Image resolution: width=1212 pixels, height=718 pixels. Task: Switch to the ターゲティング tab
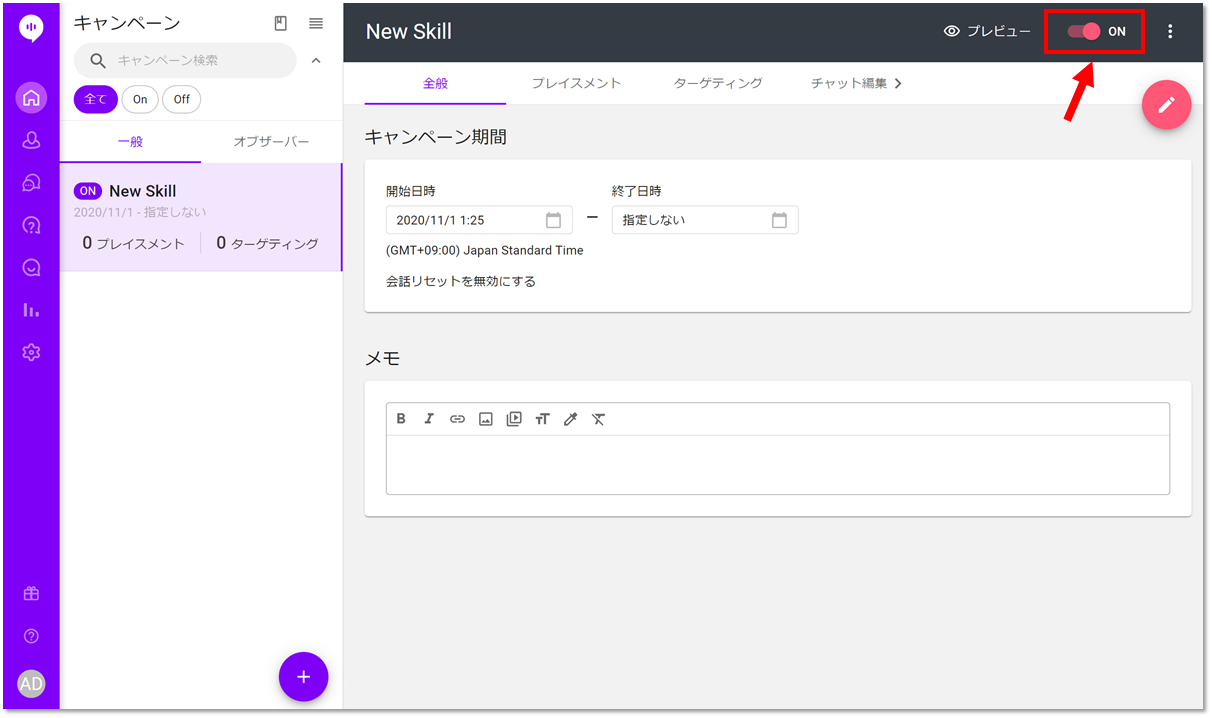(x=718, y=84)
